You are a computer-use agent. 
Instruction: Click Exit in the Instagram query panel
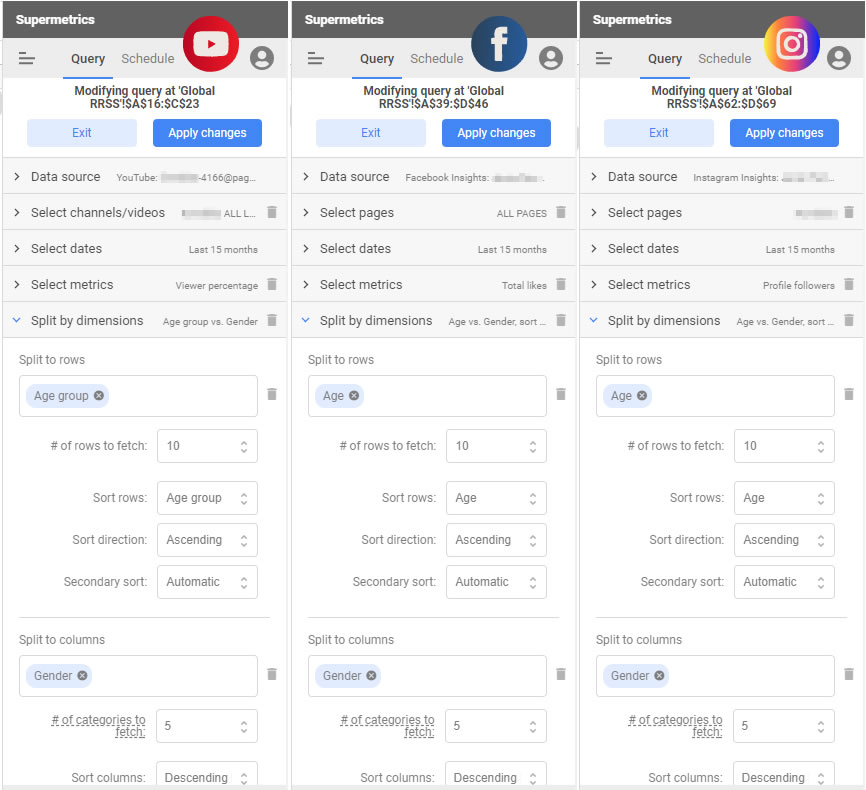tap(658, 133)
